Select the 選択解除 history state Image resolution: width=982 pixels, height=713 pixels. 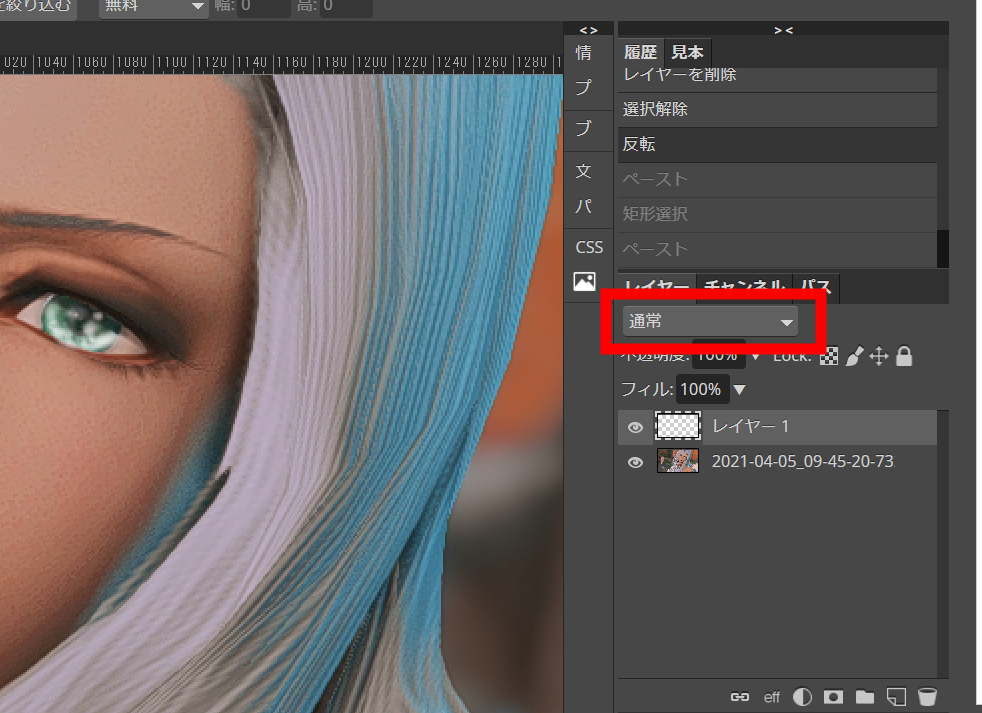point(777,109)
